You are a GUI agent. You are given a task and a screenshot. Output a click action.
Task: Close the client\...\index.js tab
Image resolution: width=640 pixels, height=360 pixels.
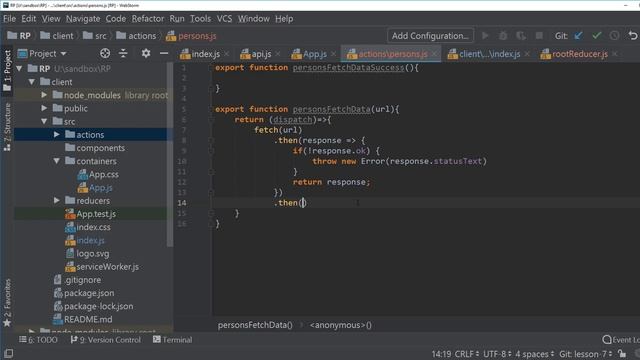[x=527, y=54]
